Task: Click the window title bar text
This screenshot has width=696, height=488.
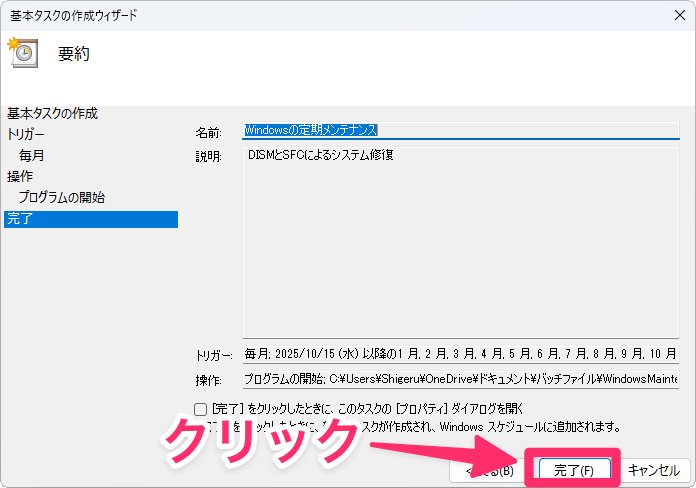Action: (x=72, y=15)
